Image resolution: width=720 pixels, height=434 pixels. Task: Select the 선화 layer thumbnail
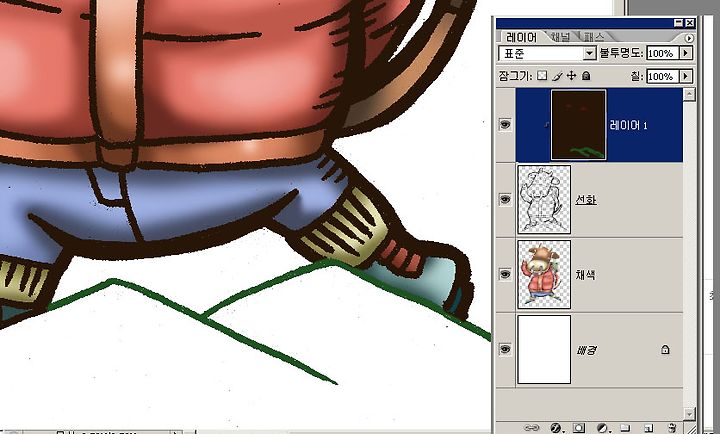coord(544,200)
